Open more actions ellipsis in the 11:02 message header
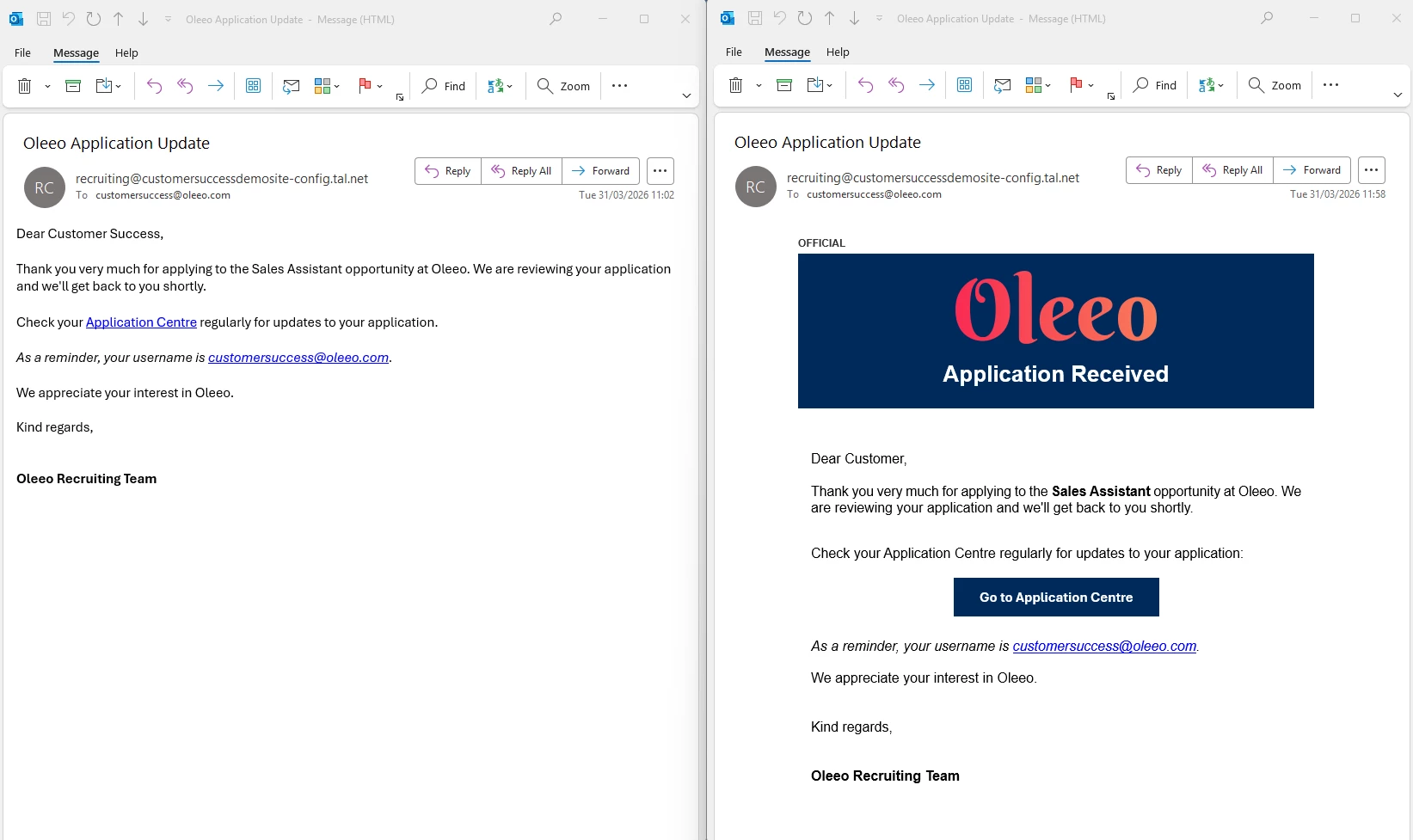Viewport: 1413px width, 840px height. (660, 171)
